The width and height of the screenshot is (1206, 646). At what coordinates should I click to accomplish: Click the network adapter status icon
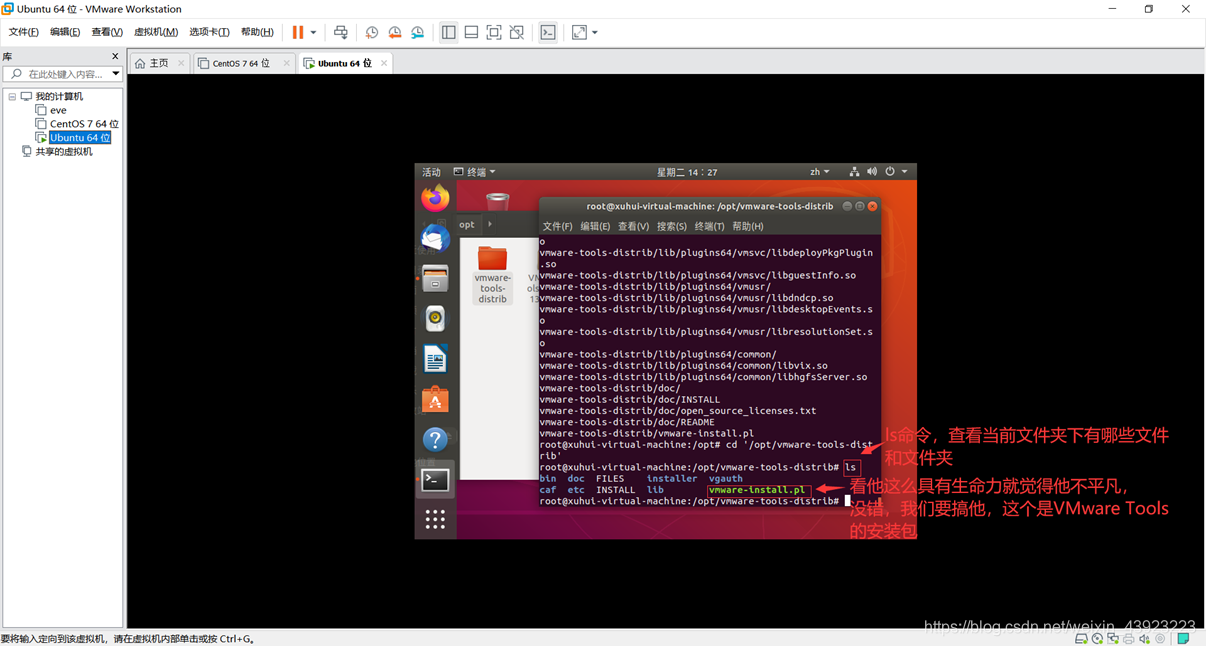click(1113, 638)
